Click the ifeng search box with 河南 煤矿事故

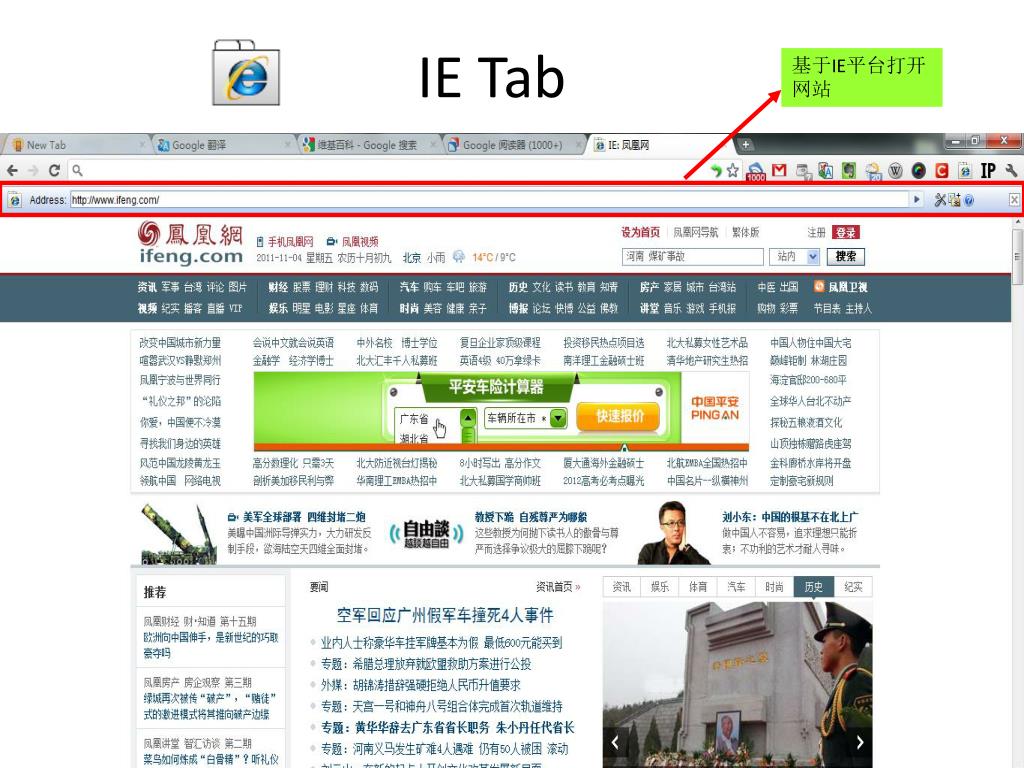click(692, 257)
